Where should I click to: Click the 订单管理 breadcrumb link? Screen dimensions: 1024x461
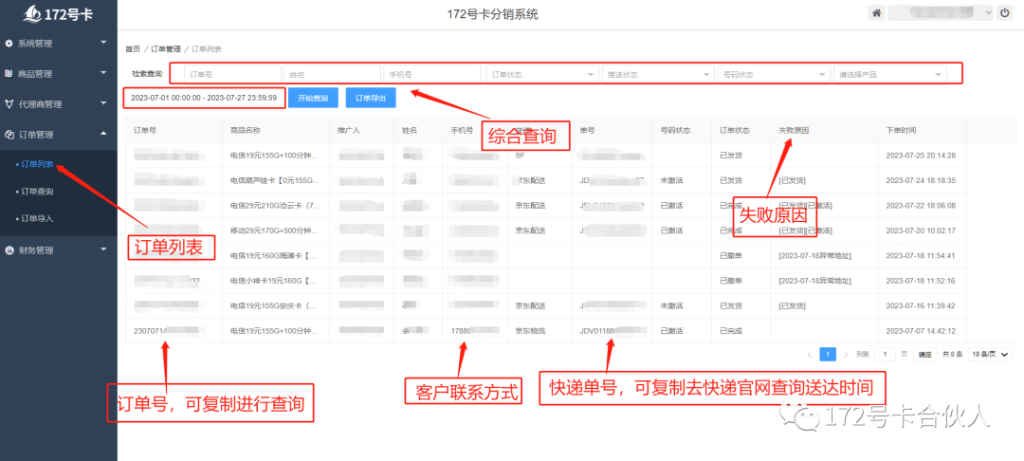165,49
